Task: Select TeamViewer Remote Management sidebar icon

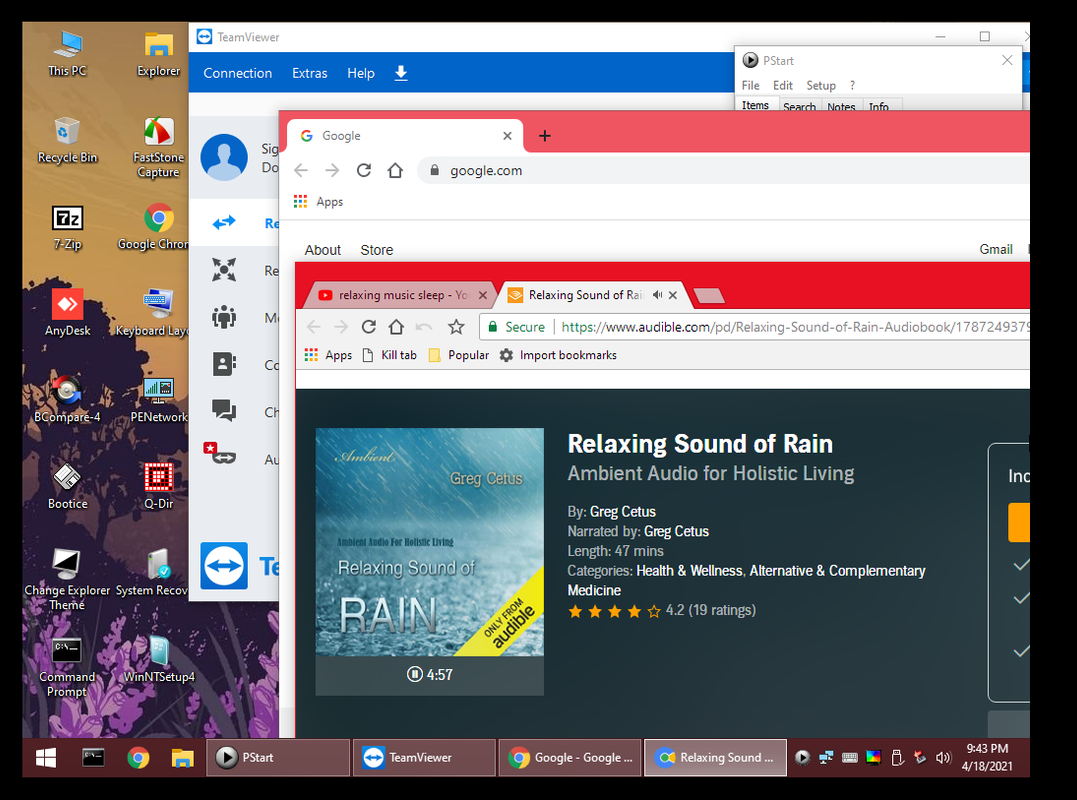Action: 224,270
